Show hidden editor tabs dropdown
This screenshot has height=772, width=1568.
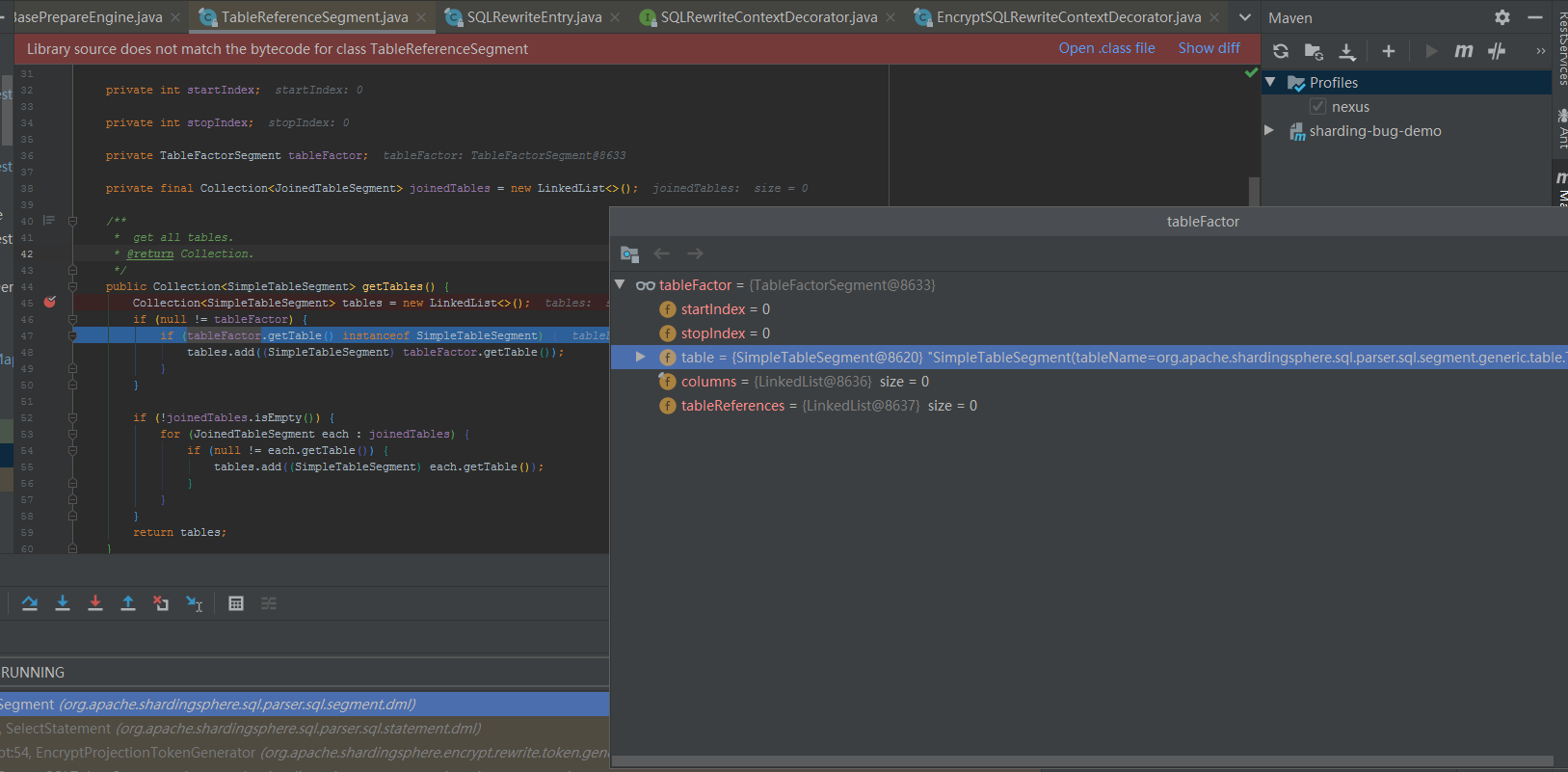[1245, 17]
